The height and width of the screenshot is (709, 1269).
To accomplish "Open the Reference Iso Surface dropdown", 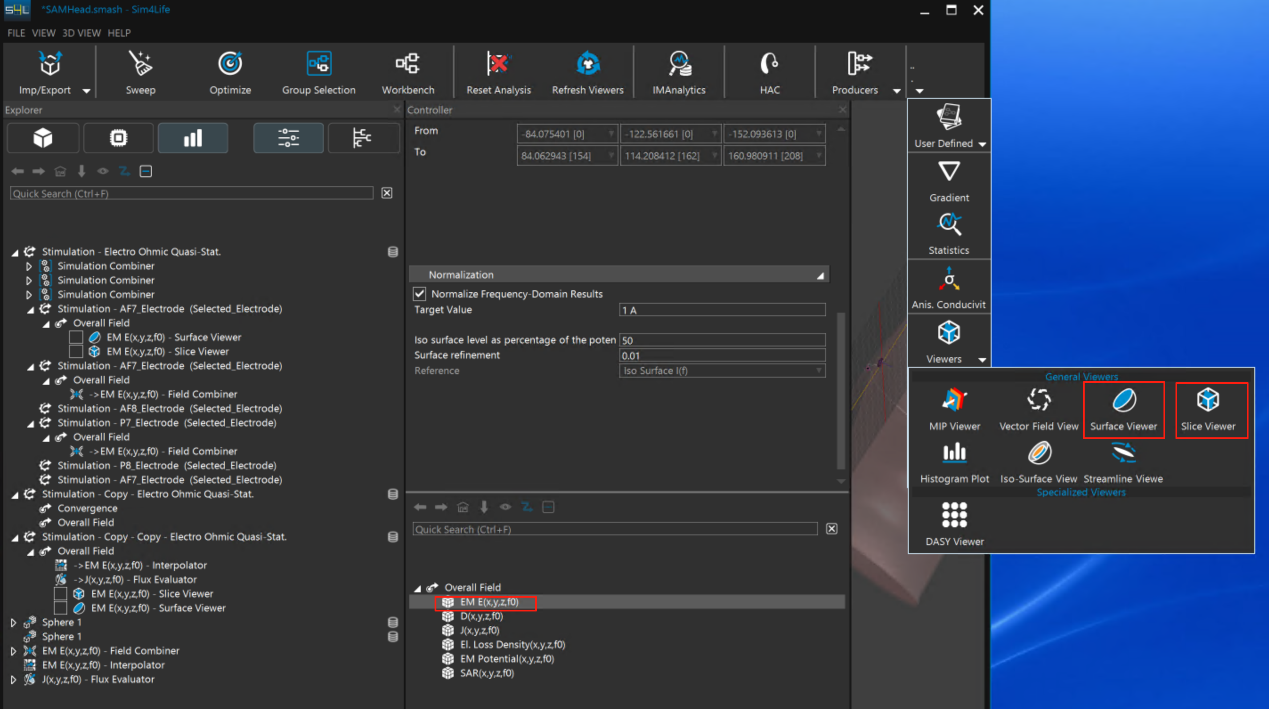I will (722, 371).
